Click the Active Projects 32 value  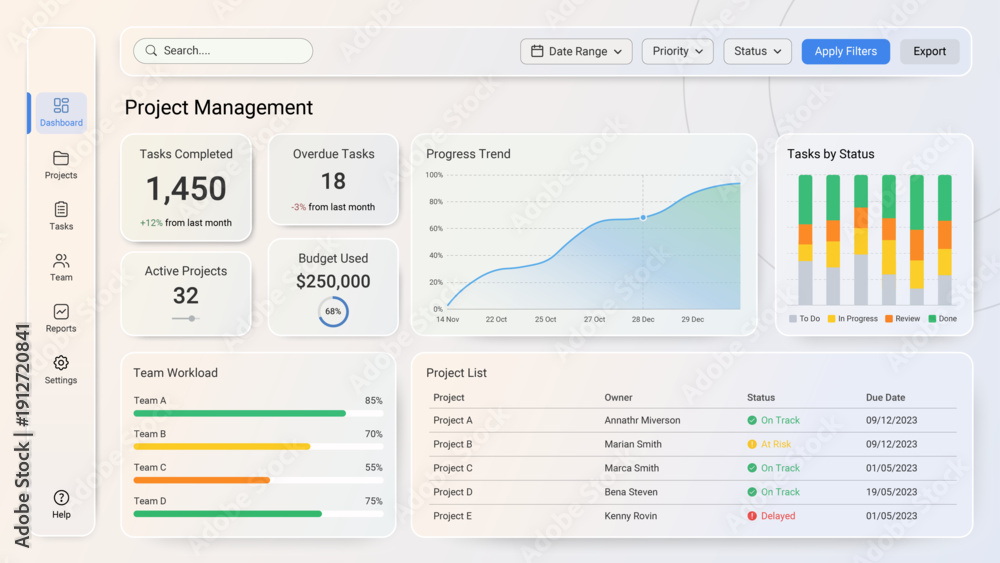[186, 295]
